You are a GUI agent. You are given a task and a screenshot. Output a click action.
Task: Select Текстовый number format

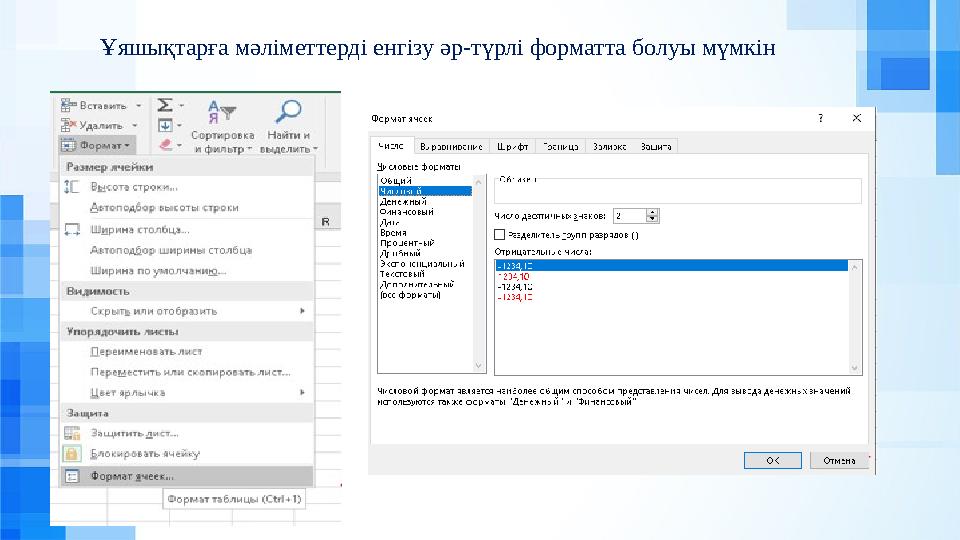[425, 274]
